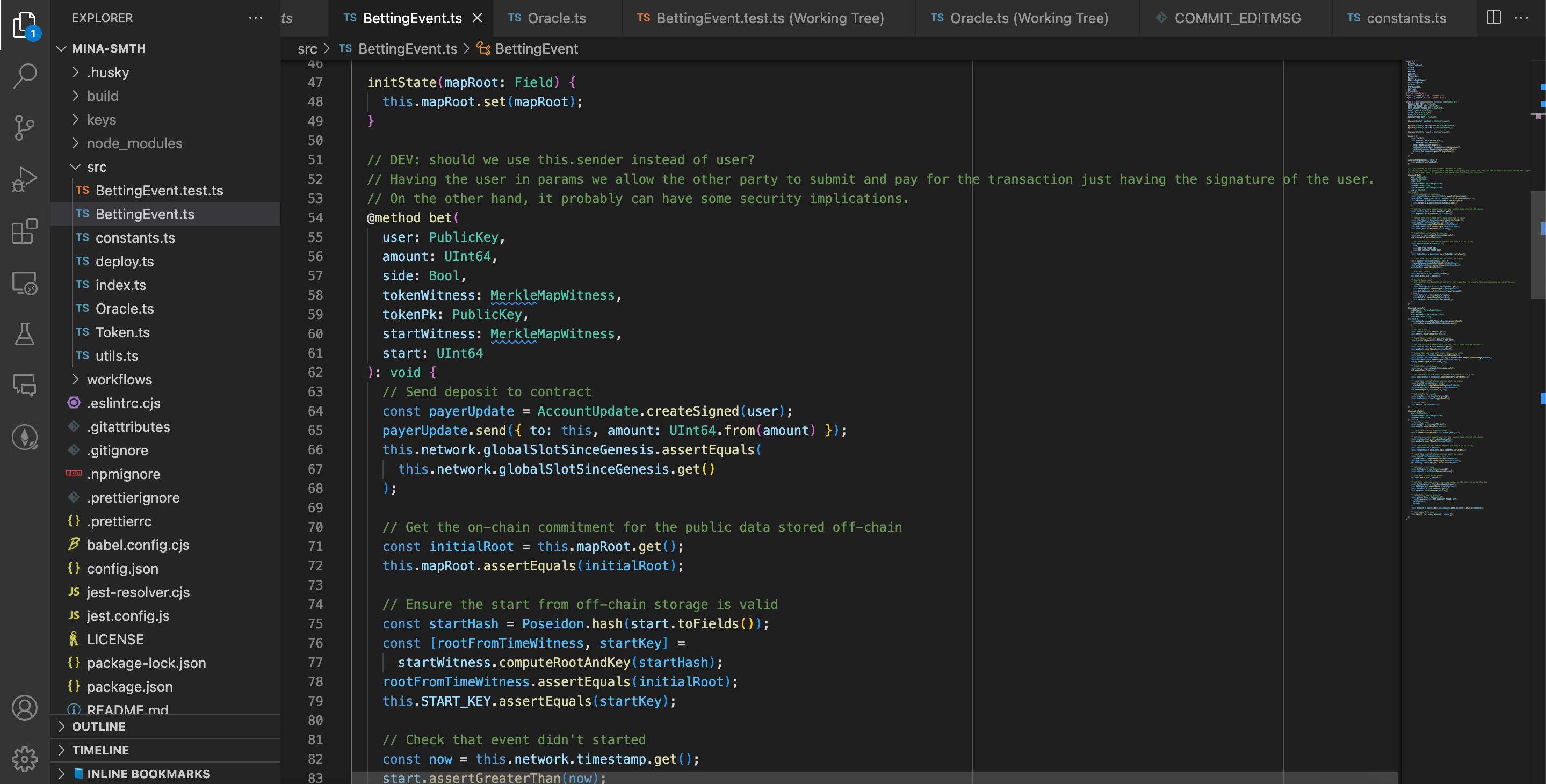This screenshot has height=784, width=1546.
Task: Open constants.ts in the explorer
Action: pyautogui.click(x=165, y=237)
